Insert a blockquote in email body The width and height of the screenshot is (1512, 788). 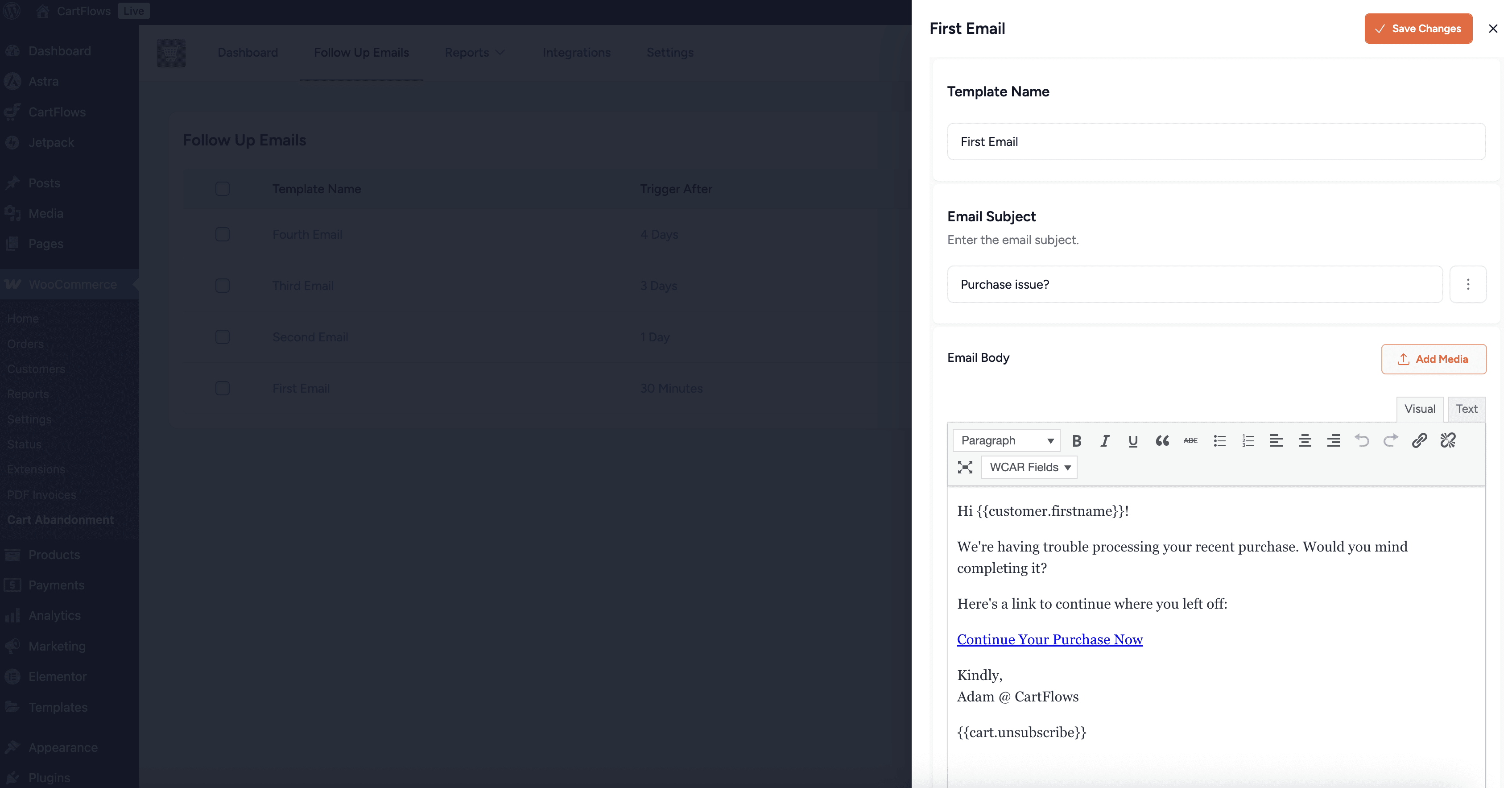[1161, 440]
